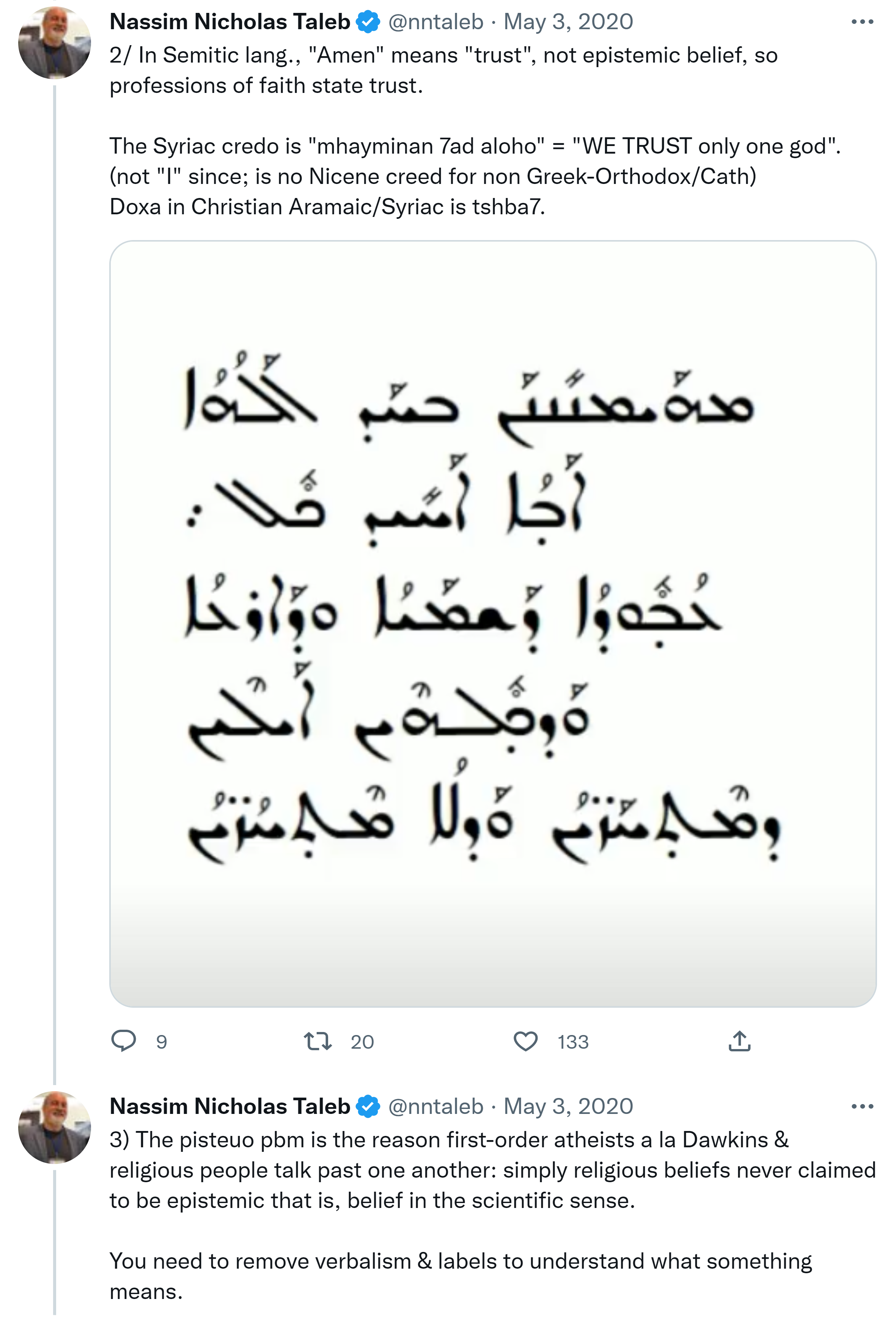Open the profile avatar on the first tweet
This screenshot has width=896, height=1321.
coord(55,42)
